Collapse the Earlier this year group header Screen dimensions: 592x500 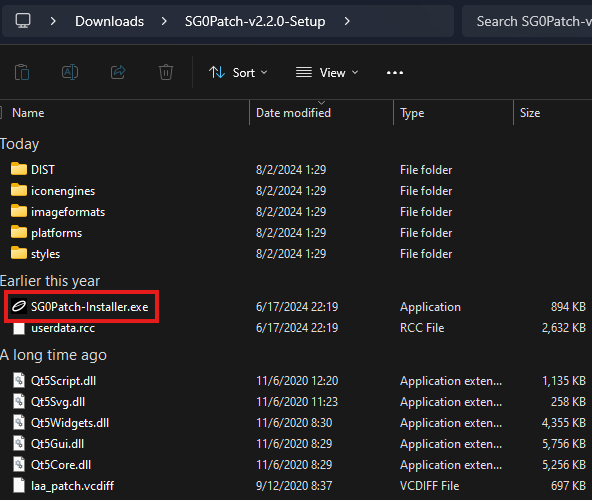click(x=50, y=281)
